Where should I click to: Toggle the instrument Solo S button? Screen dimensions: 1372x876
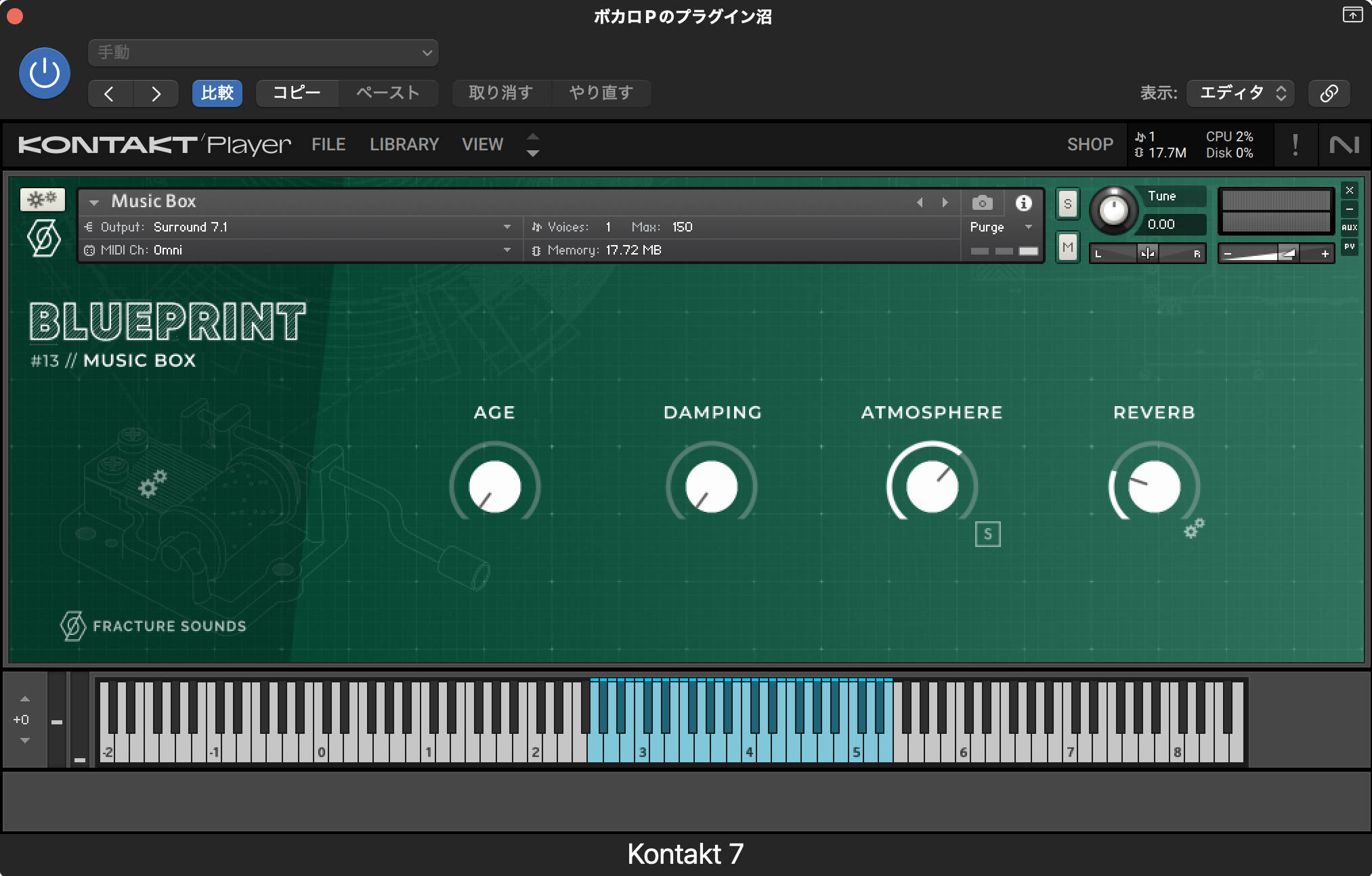pyautogui.click(x=1067, y=204)
